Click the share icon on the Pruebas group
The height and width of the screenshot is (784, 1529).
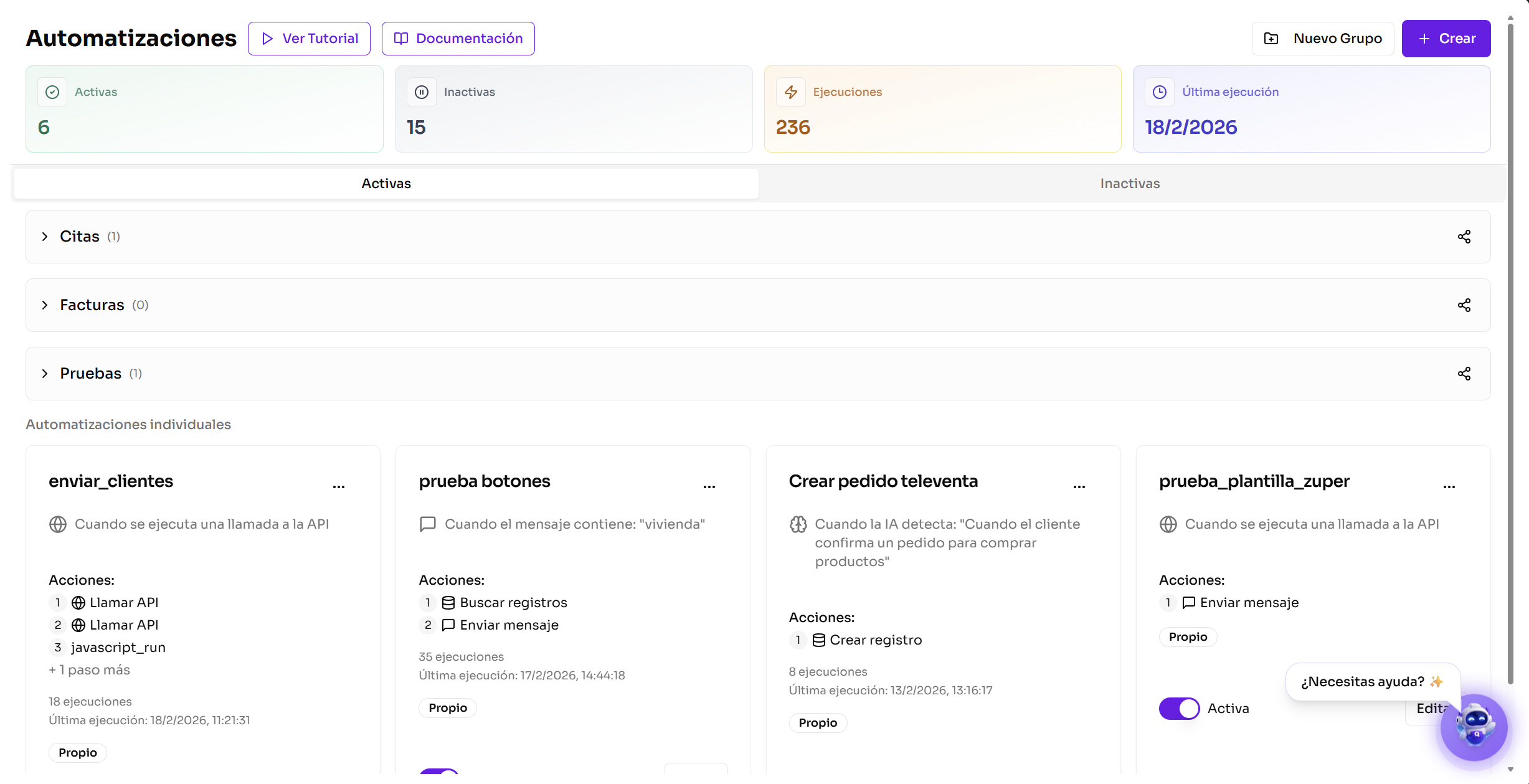(x=1464, y=374)
